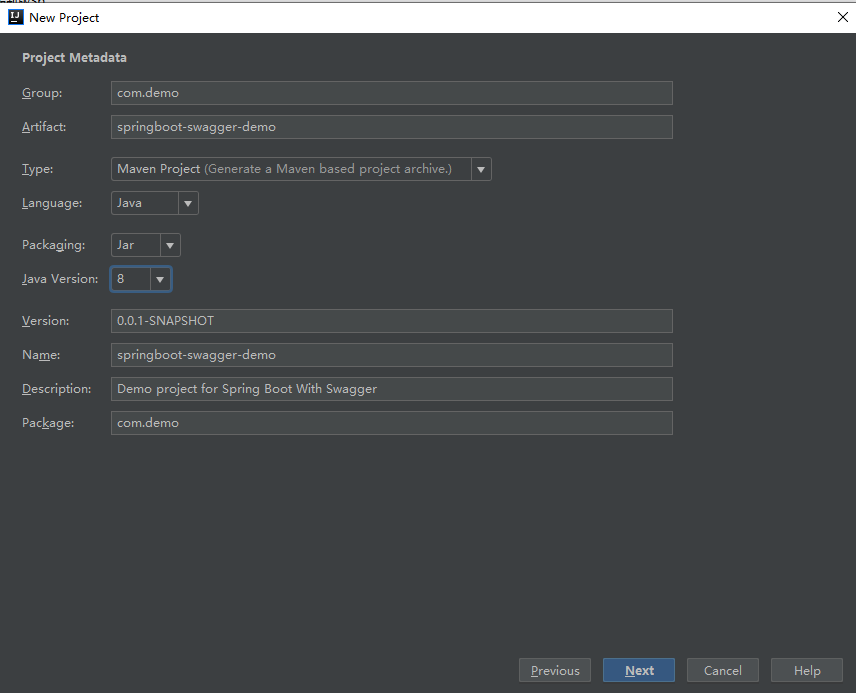Click the Maven Project type combo box

301,169
